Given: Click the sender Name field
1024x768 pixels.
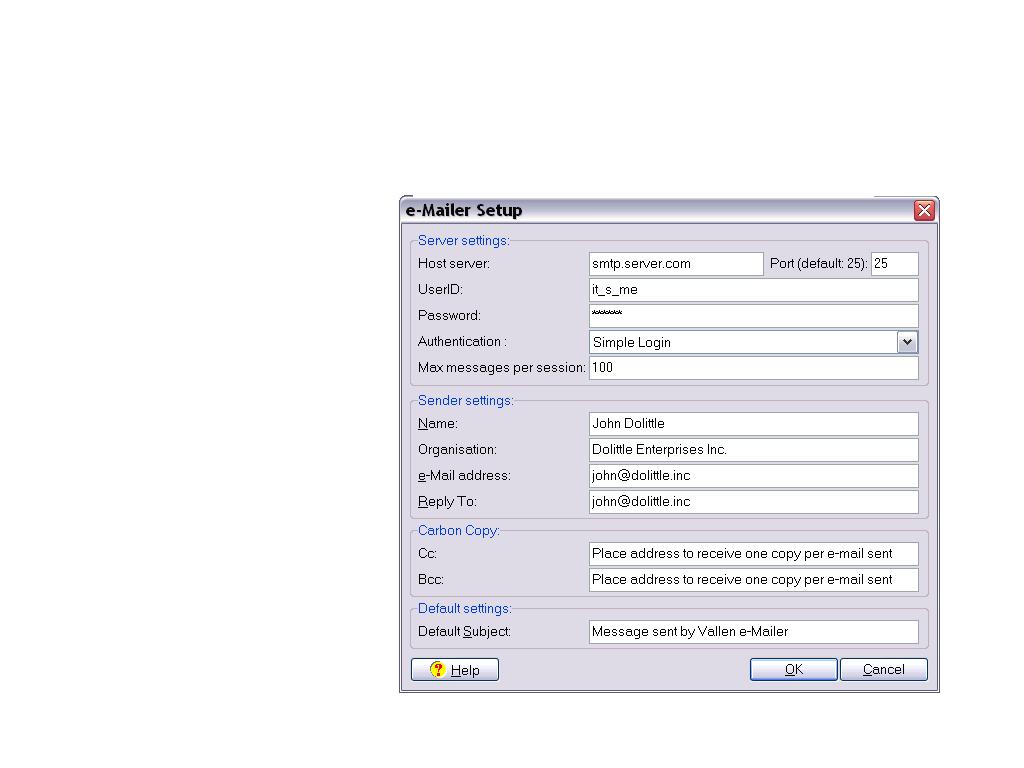Looking at the screenshot, I should tap(753, 424).
